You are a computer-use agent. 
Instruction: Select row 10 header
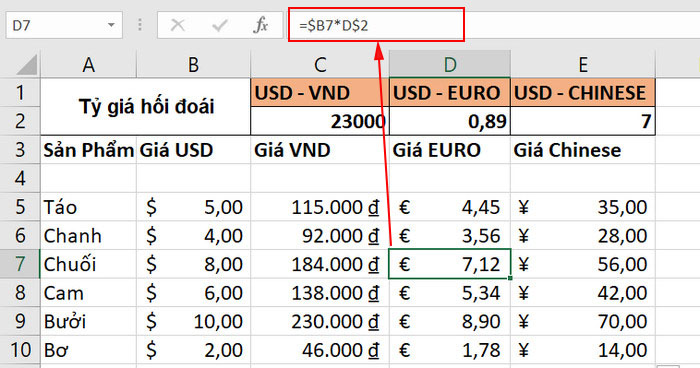[20, 350]
